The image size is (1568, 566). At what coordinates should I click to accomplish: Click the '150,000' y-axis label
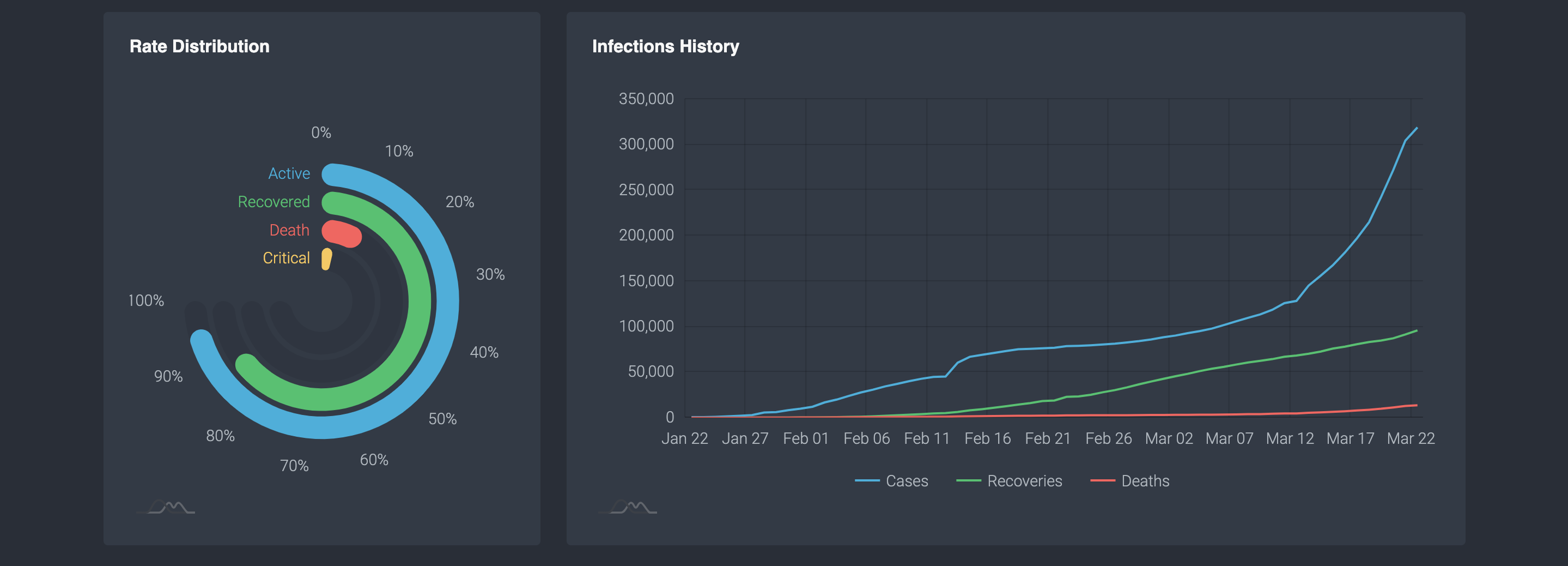(x=646, y=281)
